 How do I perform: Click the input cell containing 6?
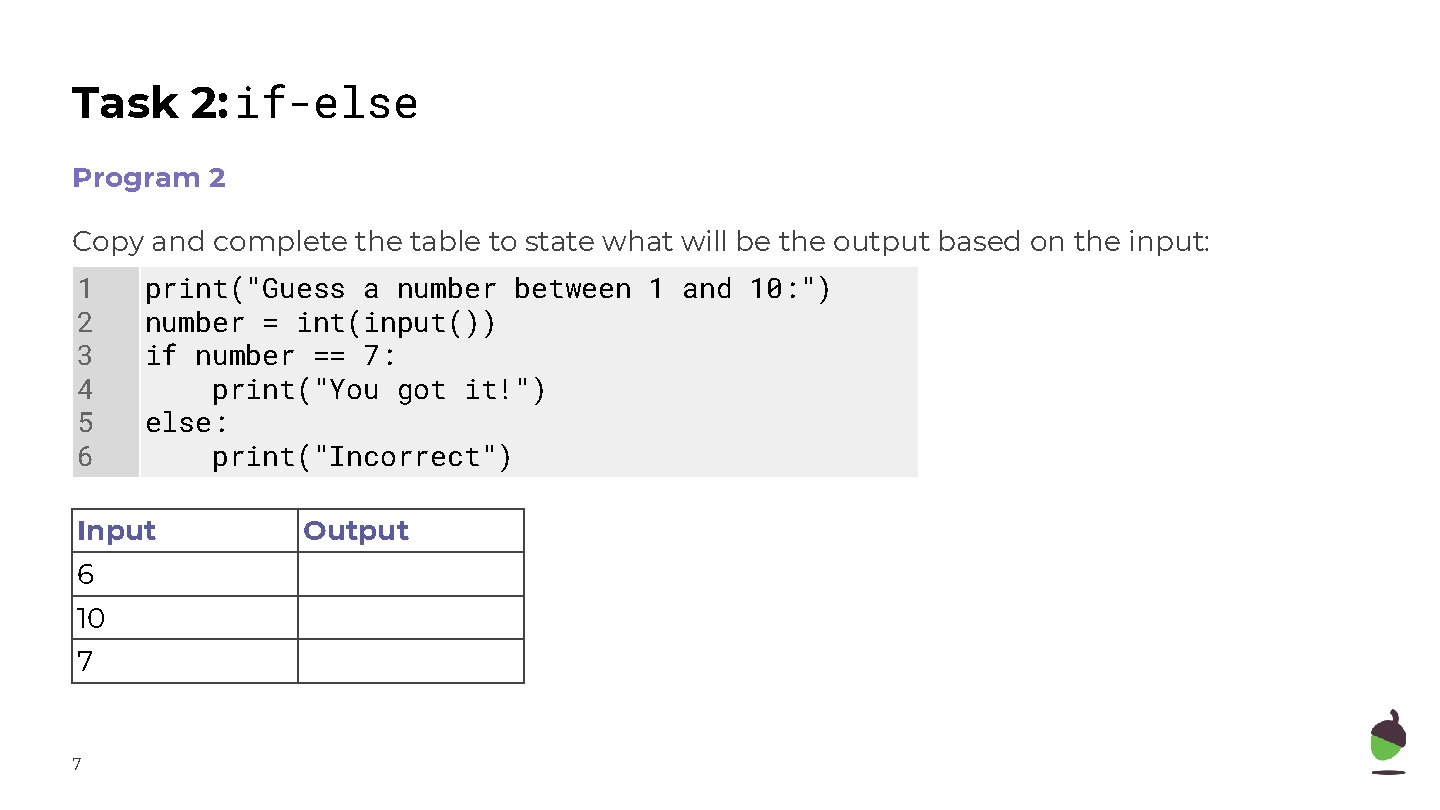185,574
